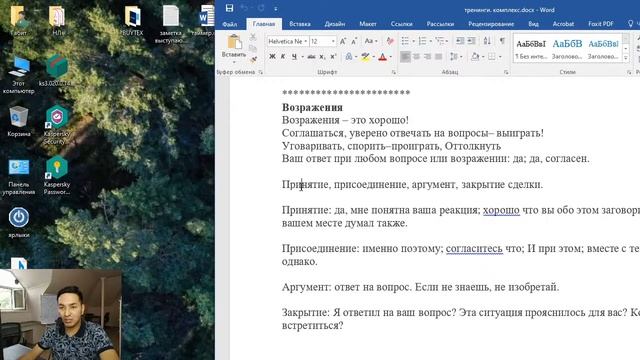Click the Cut scissors icon

[253, 38]
